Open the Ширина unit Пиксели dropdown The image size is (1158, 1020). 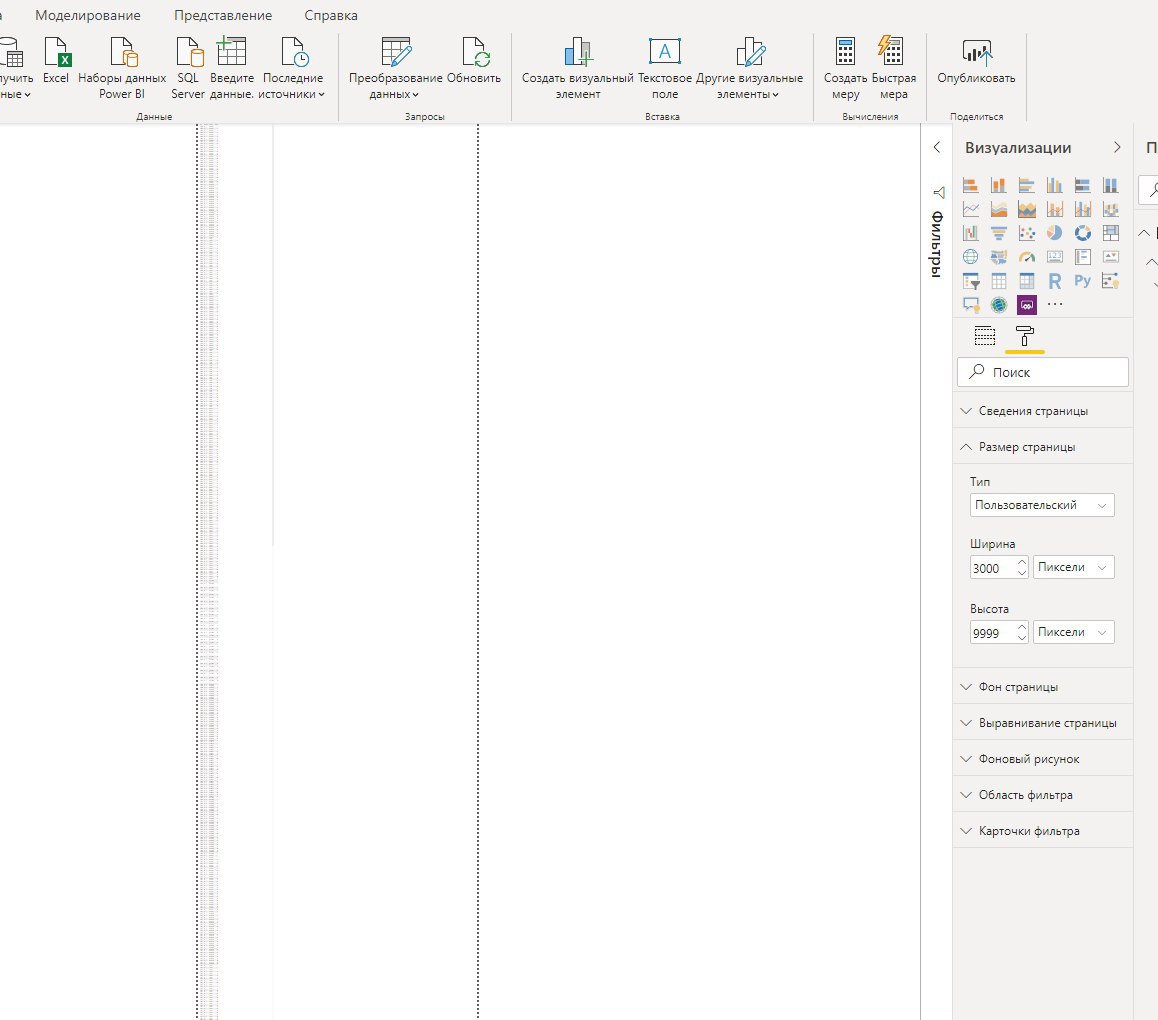pyautogui.click(x=1073, y=567)
